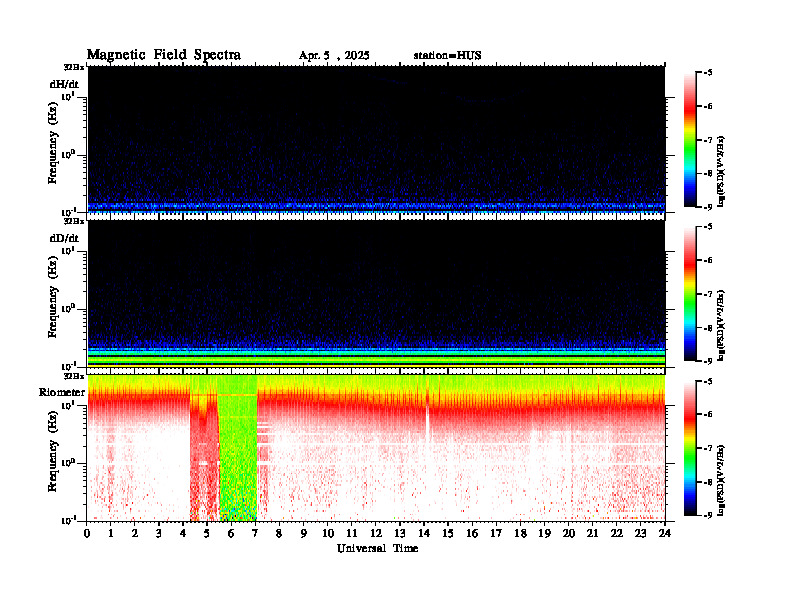This screenshot has width=792, height=612.
Task: Click the 10^-1 frequency tick of the Riometer panel
Action: click(69, 520)
